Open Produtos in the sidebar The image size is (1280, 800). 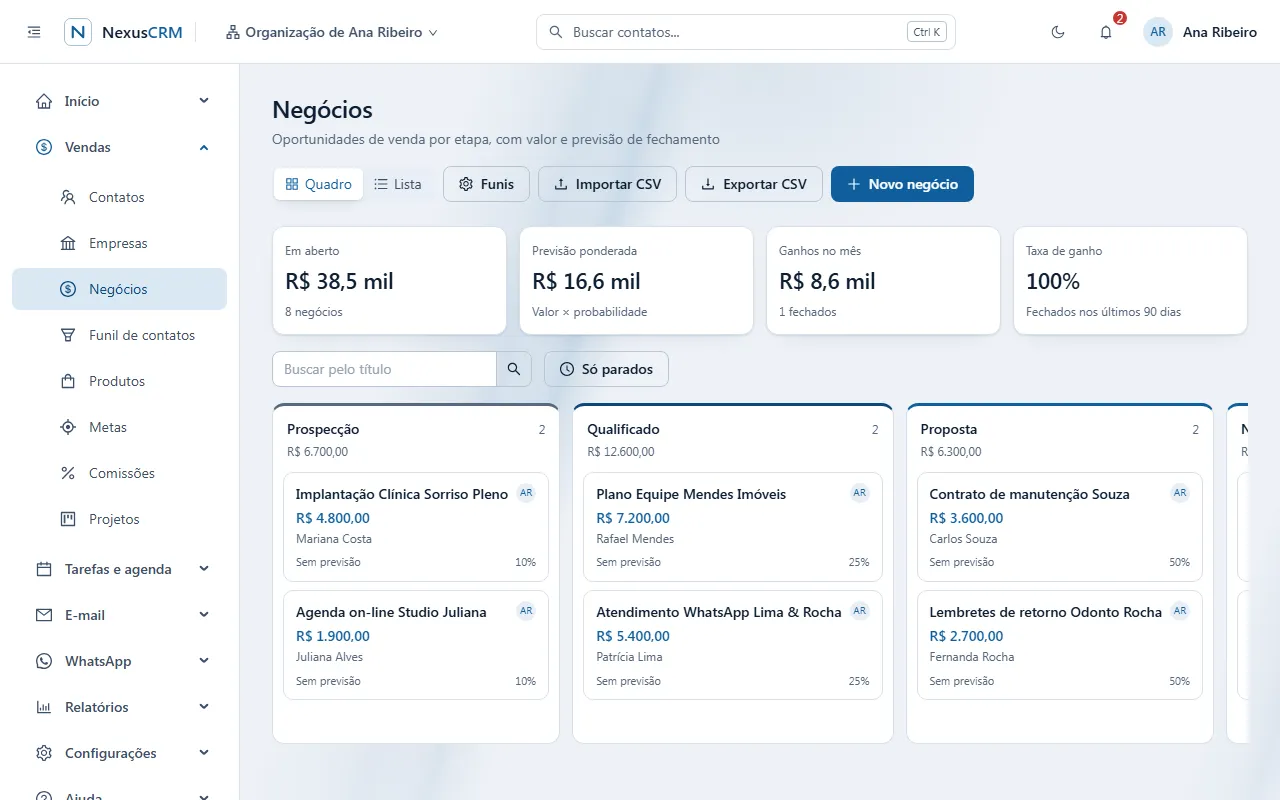click(x=119, y=381)
